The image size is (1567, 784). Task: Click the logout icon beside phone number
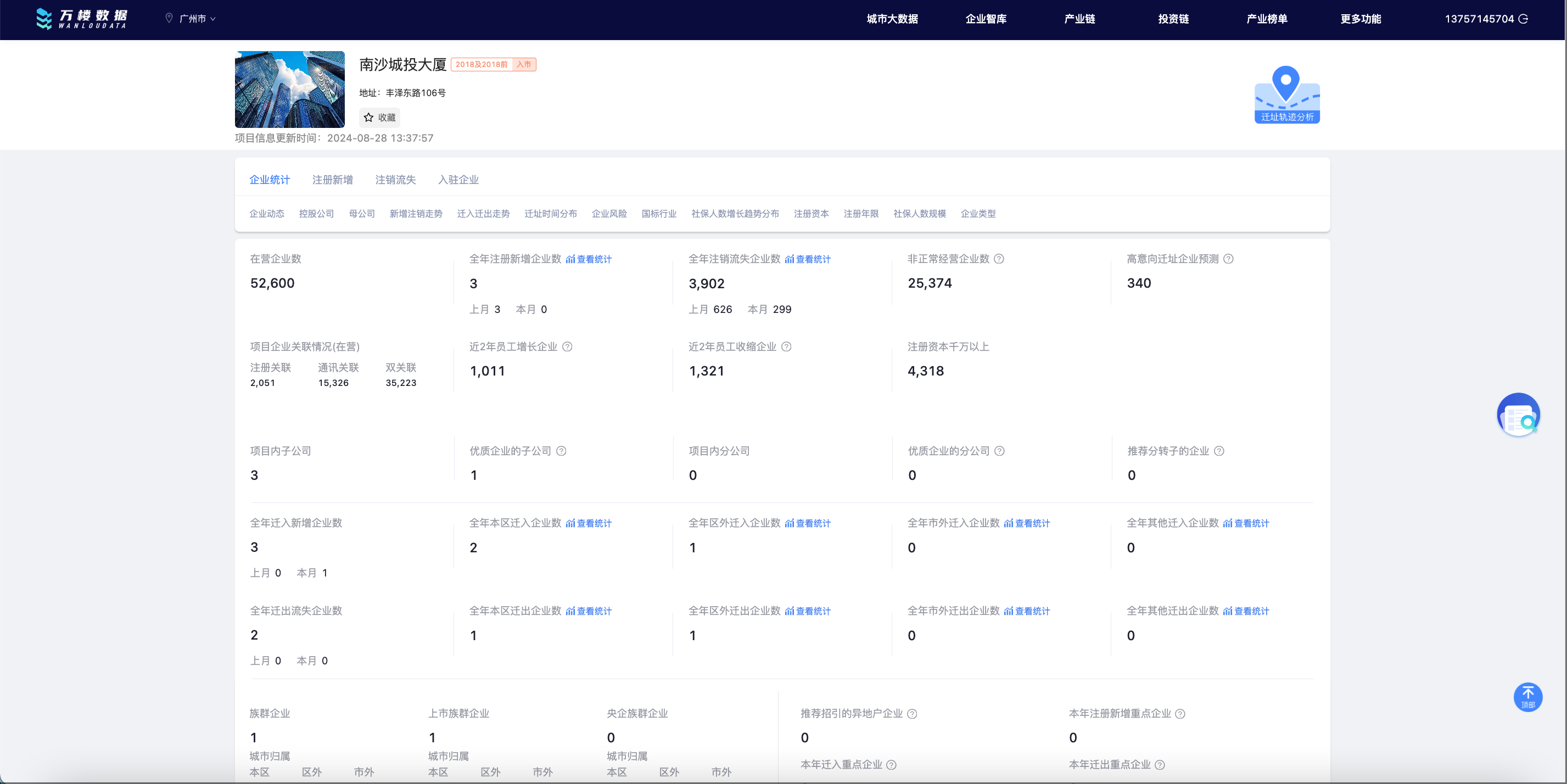[x=1523, y=19]
